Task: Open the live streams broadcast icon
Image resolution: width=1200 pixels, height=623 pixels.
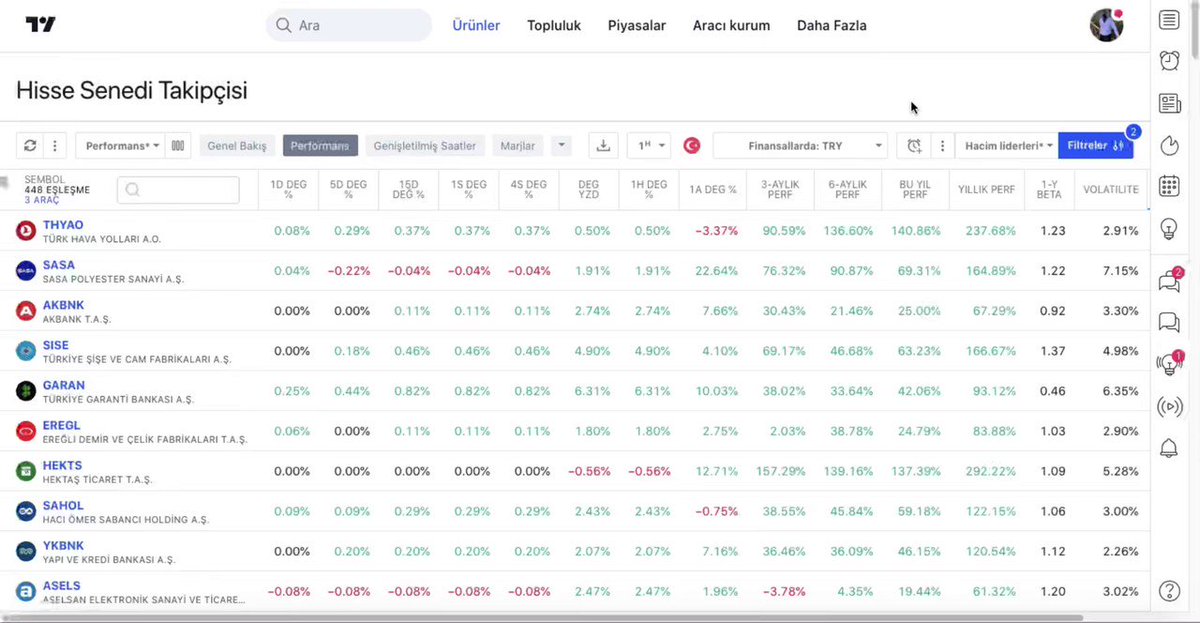Action: pyautogui.click(x=1169, y=406)
